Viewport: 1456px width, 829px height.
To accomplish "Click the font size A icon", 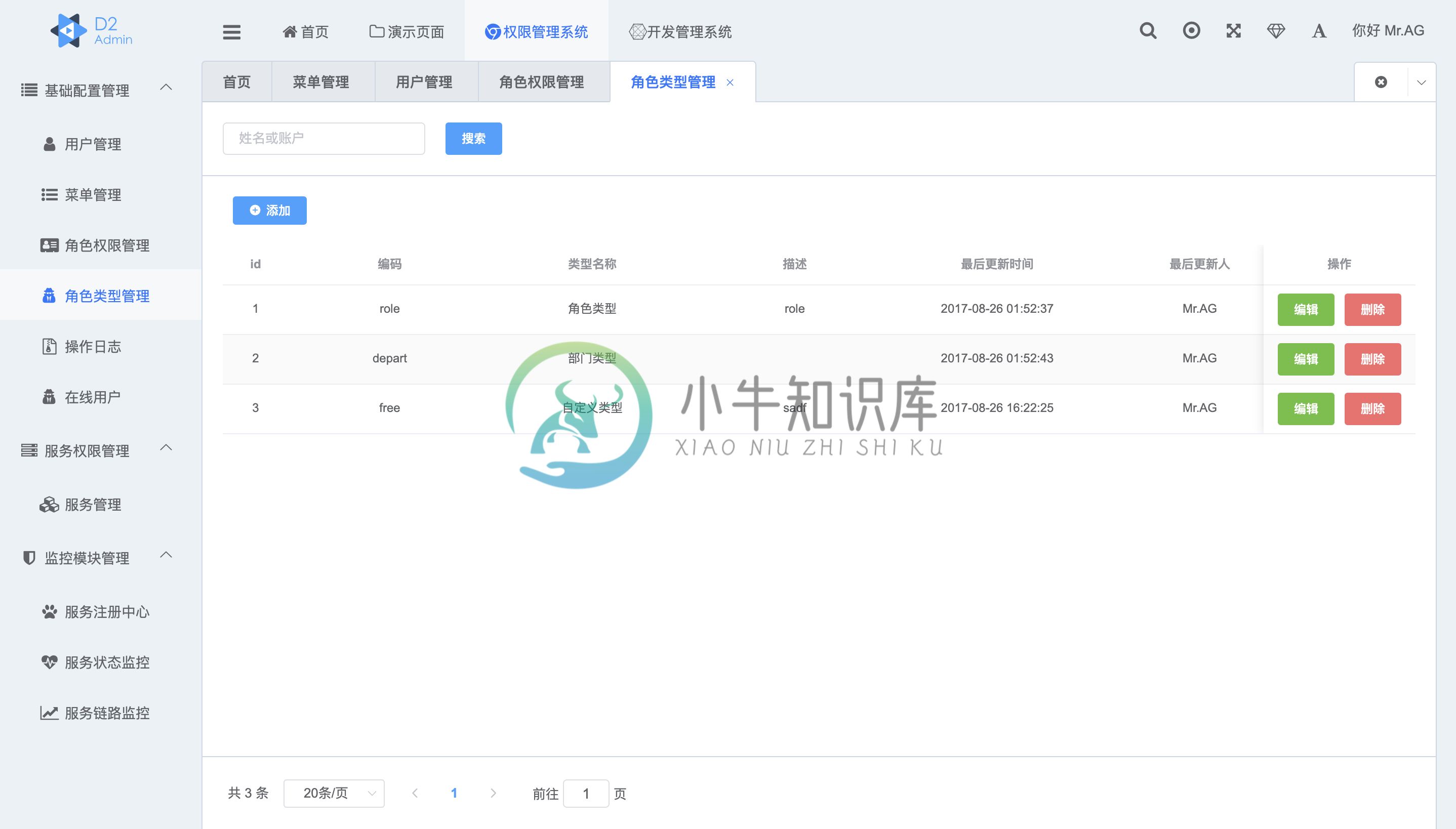I will [x=1319, y=31].
